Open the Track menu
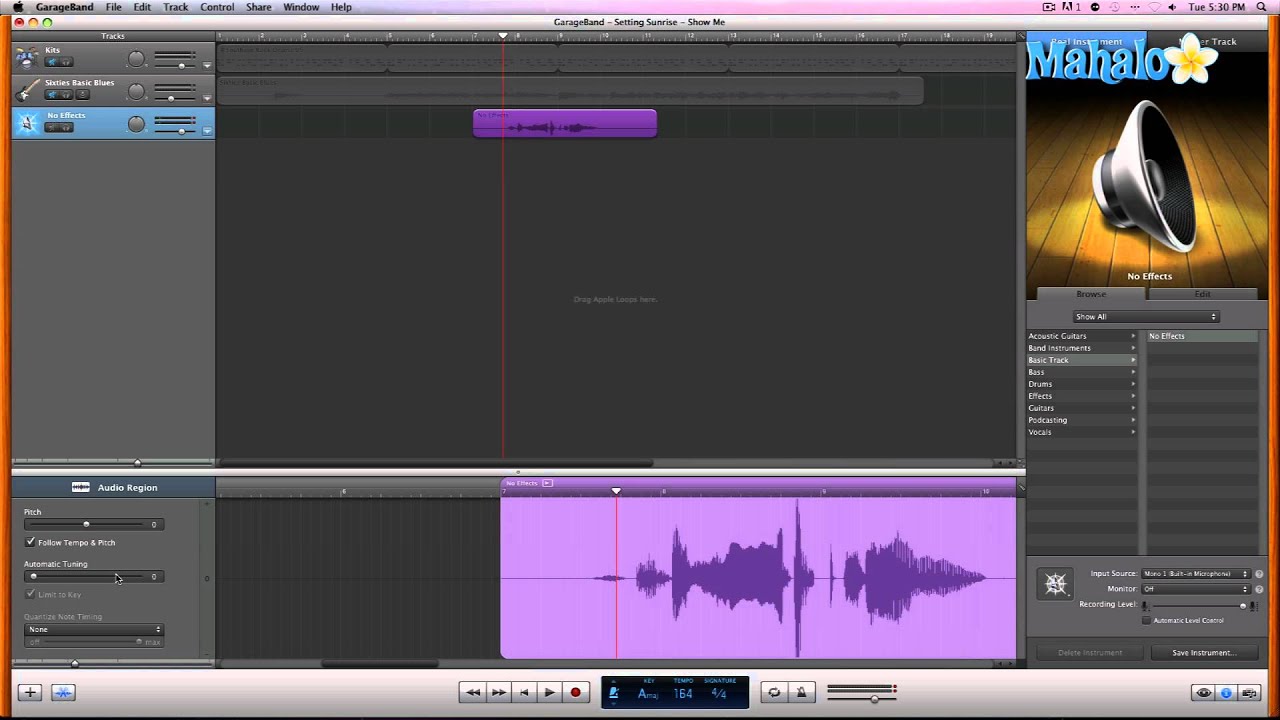Viewport: 1280px width, 720px height. (x=175, y=7)
